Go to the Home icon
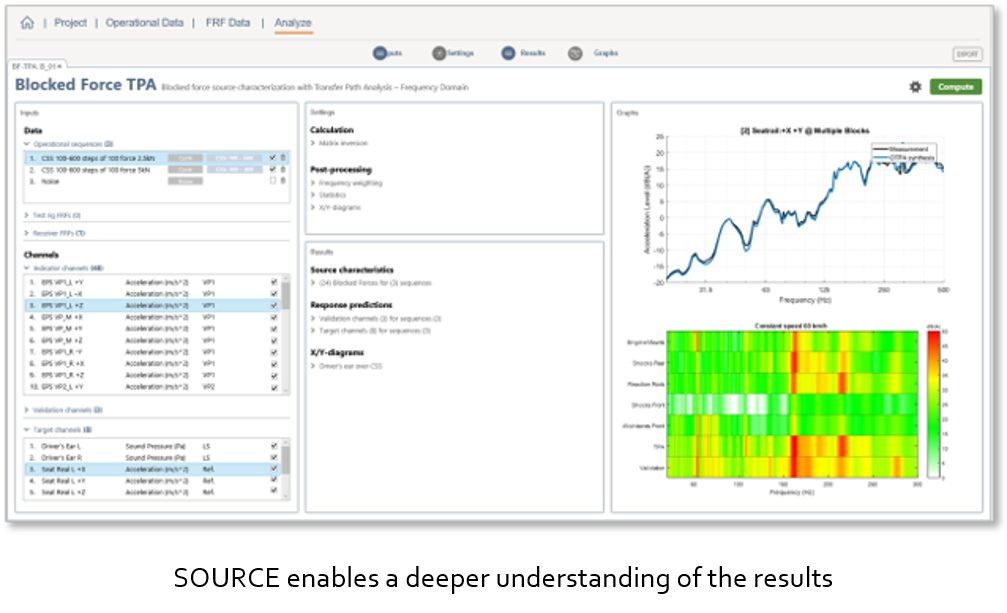This screenshot has width=1007, height=613. (27, 22)
